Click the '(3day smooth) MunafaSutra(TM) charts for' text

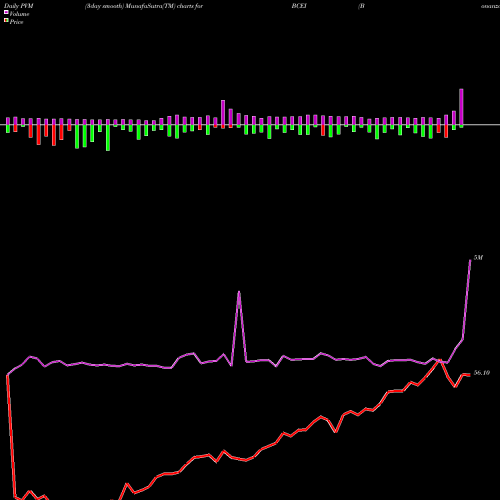144,6
